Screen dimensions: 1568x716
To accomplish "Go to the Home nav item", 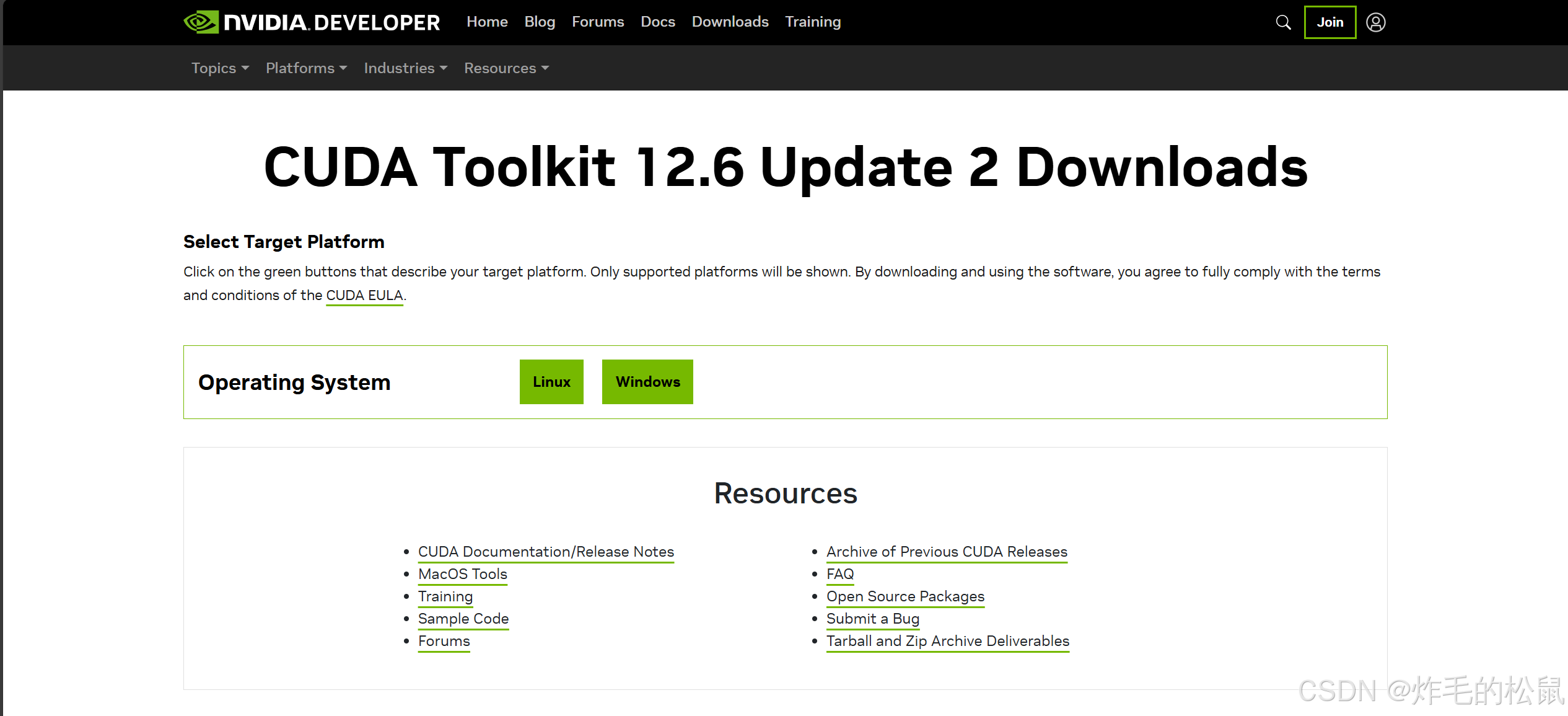I will 487,22.
